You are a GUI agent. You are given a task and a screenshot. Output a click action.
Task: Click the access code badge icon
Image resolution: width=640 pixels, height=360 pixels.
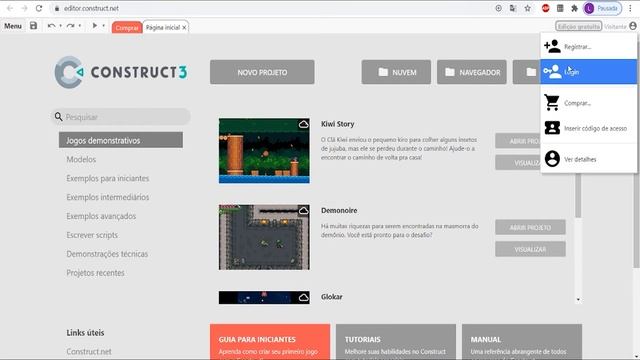(x=552, y=128)
